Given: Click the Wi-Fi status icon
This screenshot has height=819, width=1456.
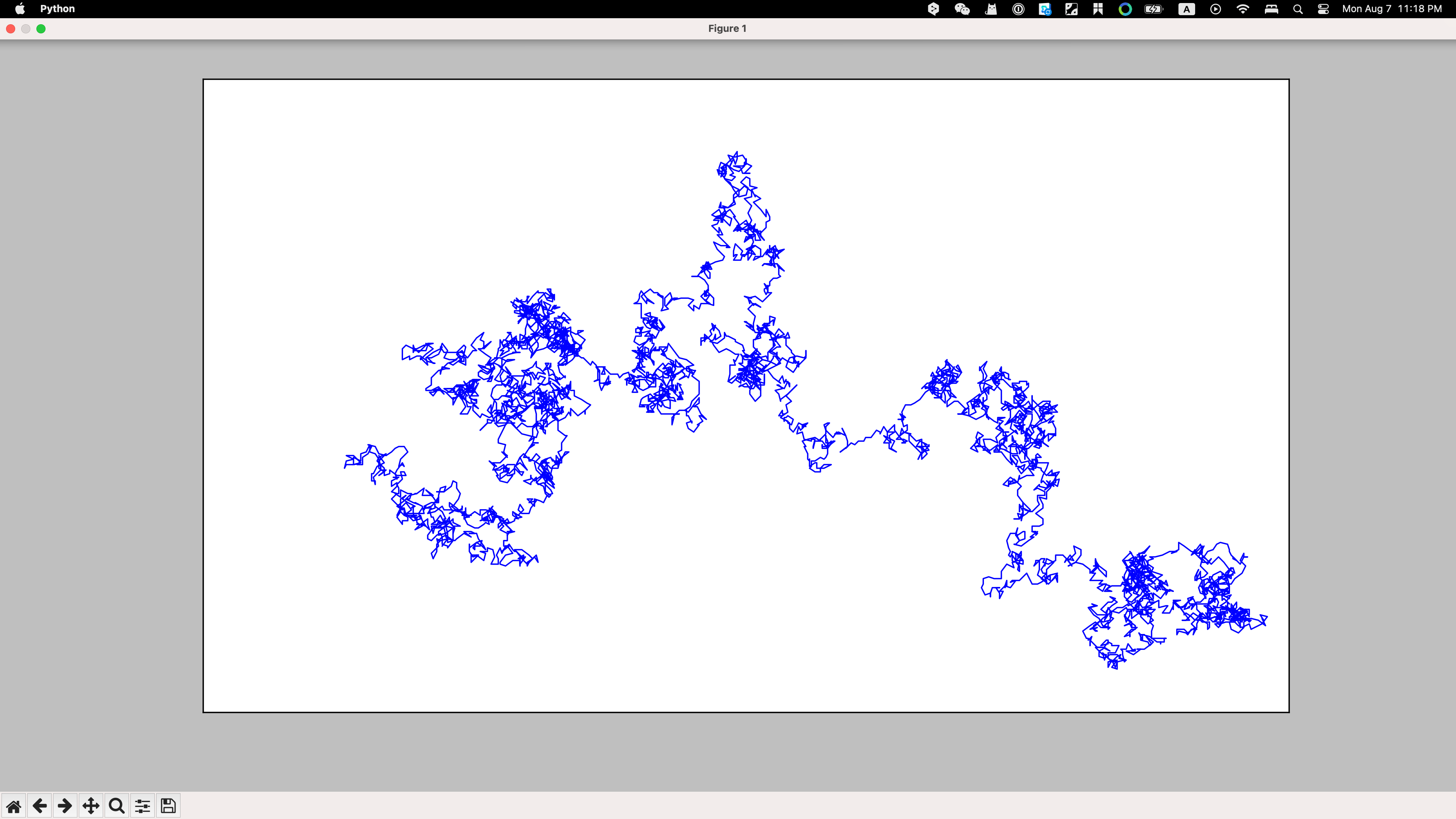Looking at the screenshot, I should [x=1243, y=8].
